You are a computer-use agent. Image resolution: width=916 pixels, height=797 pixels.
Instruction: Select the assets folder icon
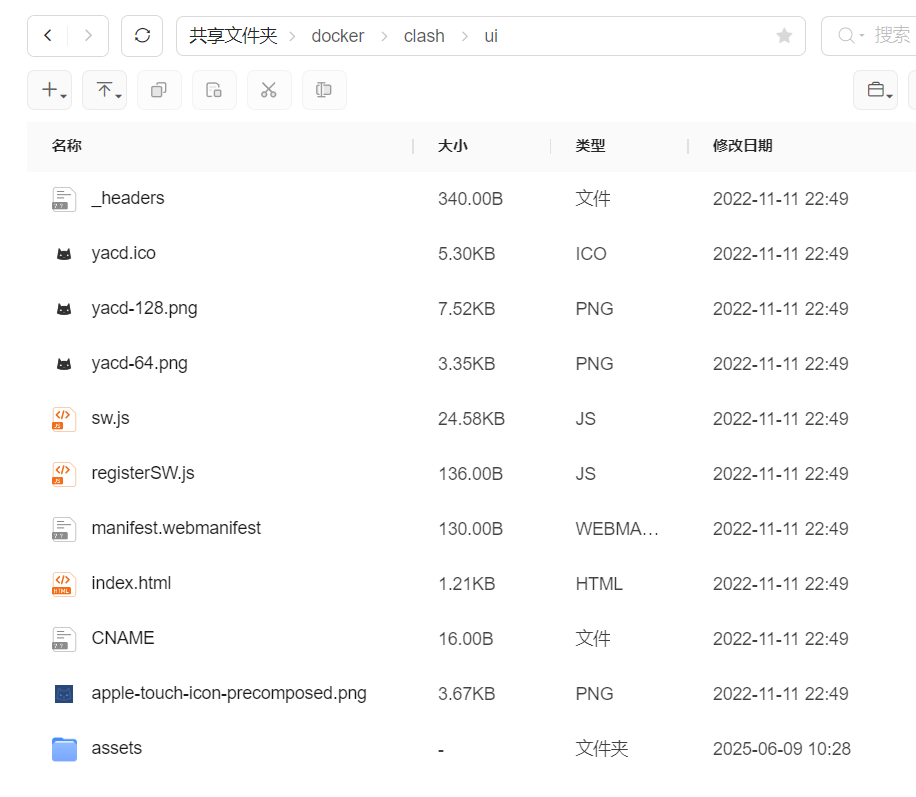coord(64,749)
